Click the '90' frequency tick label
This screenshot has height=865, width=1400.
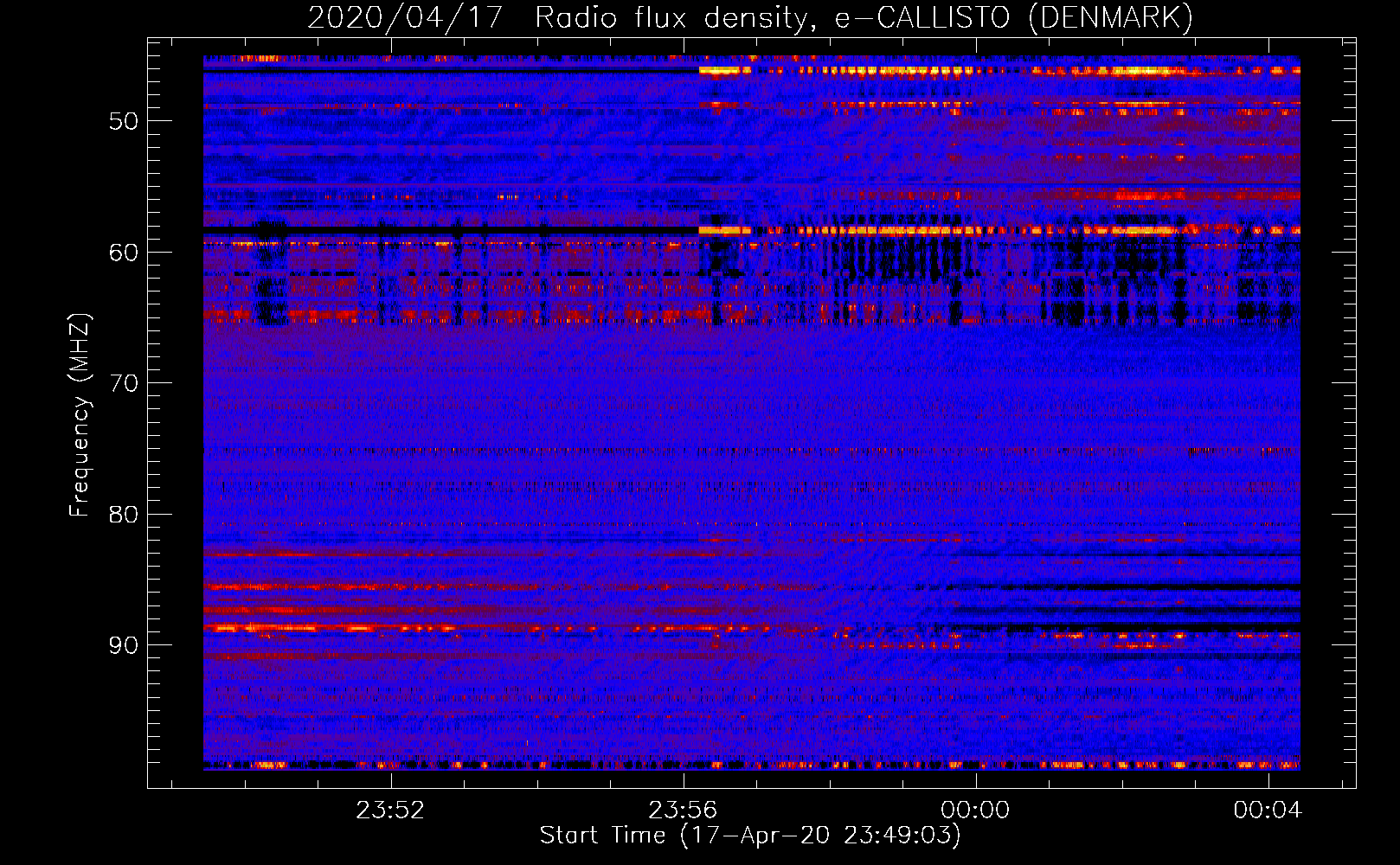(x=124, y=646)
